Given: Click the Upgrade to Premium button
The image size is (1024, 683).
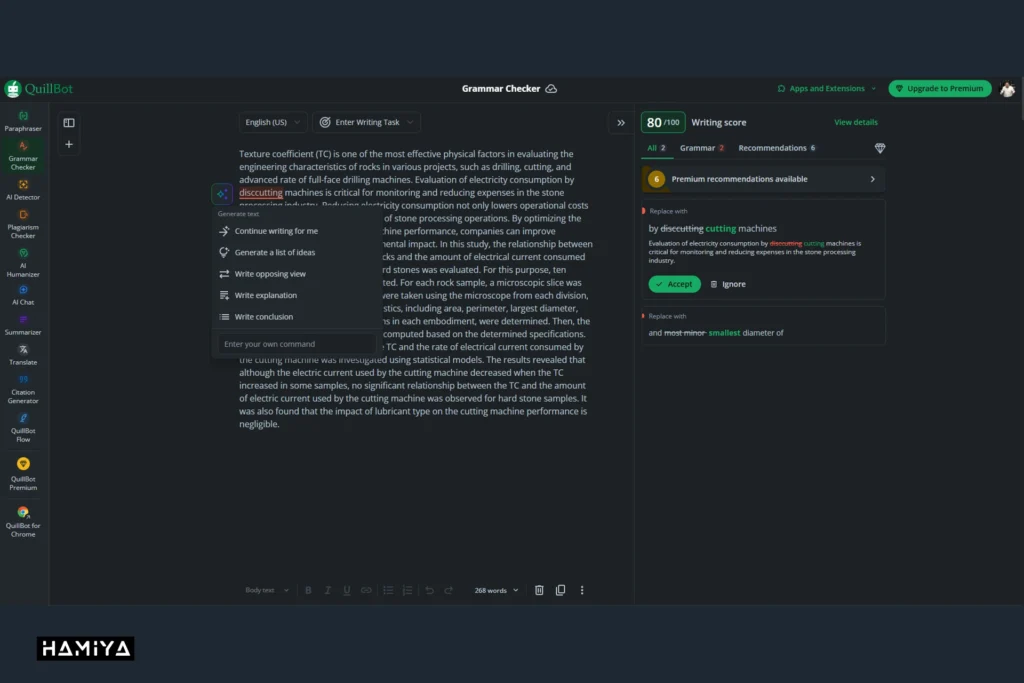Looking at the screenshot, I should point(939,89).
